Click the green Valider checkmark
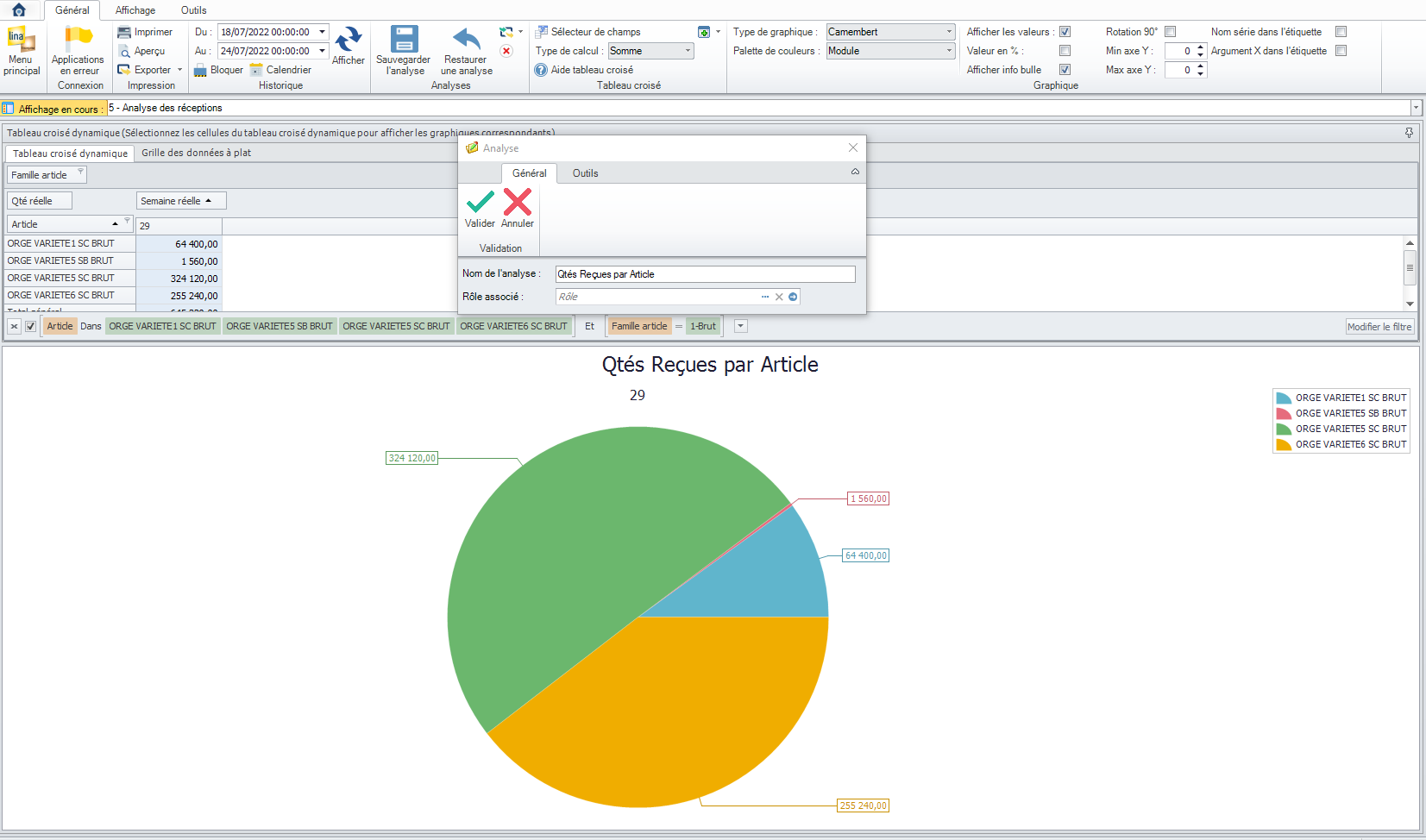The height and width of the screenshot is (840, 1426). pos(480,202)
